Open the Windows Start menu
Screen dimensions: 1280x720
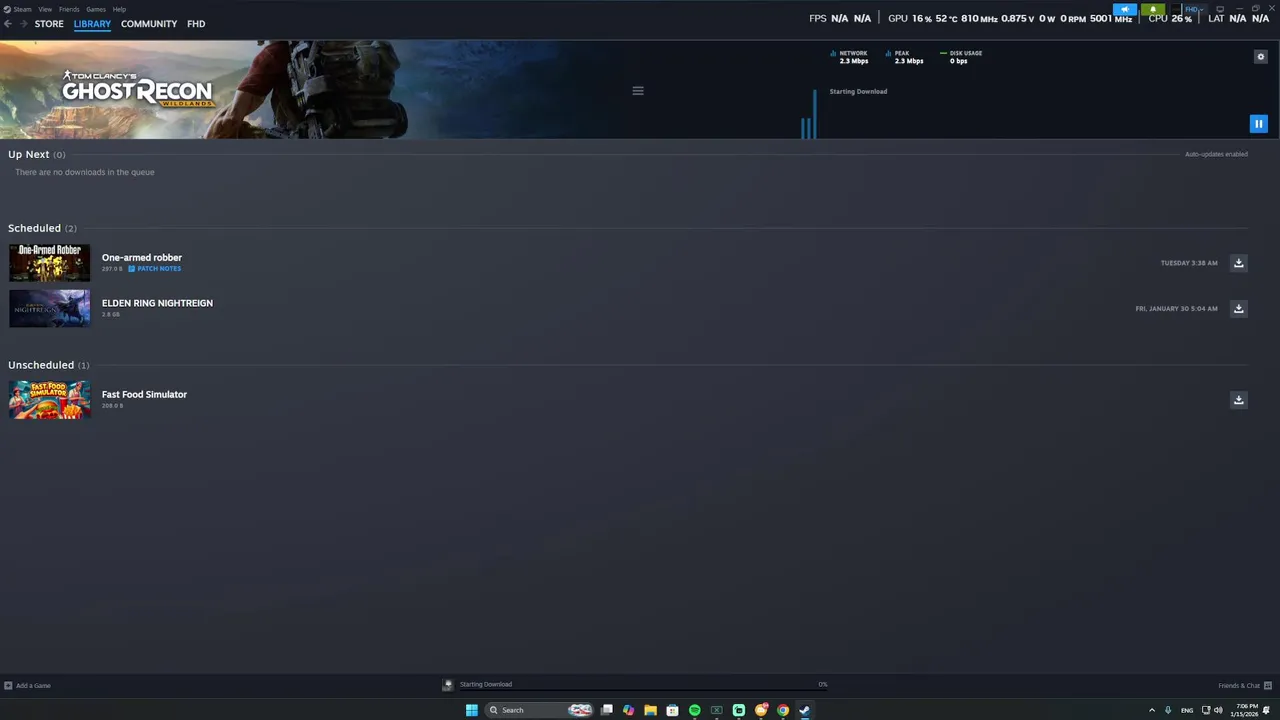[x=472, y=710]
